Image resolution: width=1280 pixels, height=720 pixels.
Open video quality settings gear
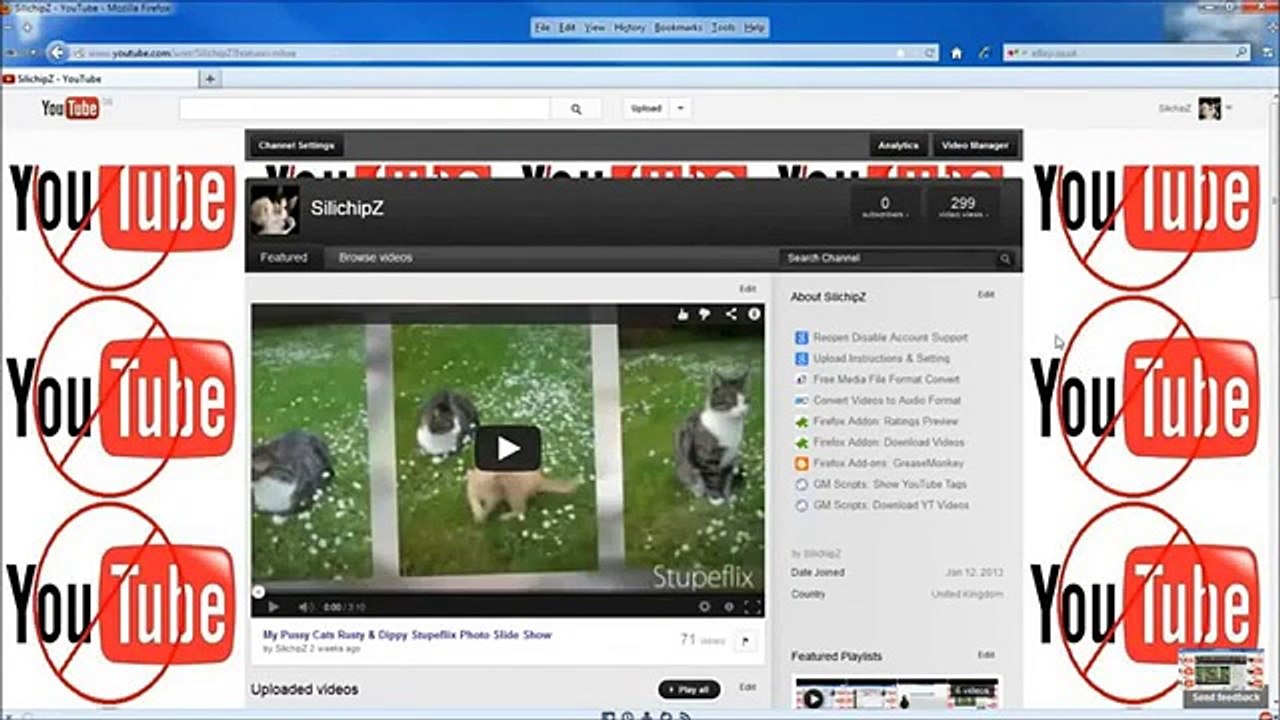[704, 606]
